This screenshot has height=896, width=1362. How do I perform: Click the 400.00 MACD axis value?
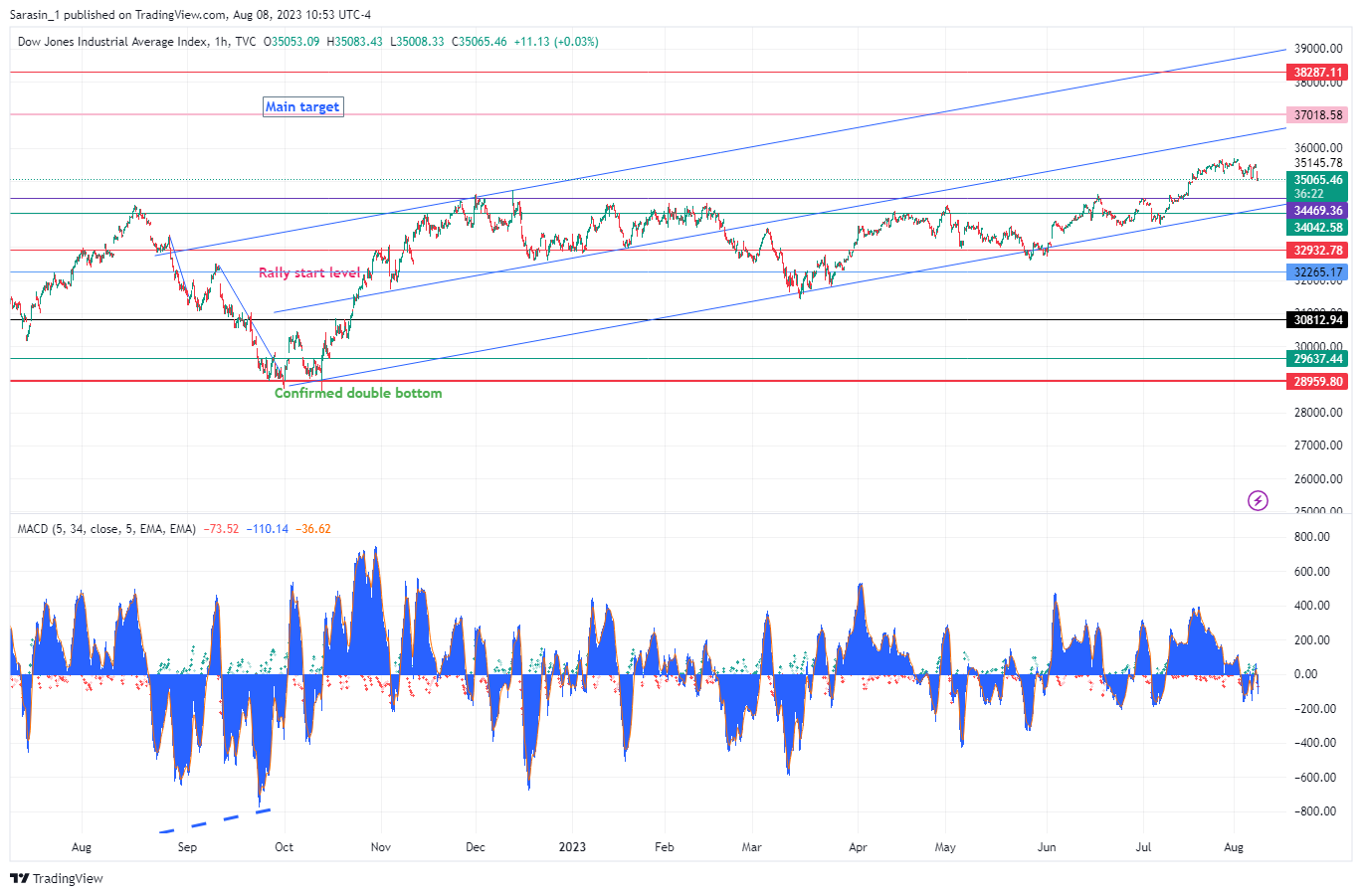[x=1312, y=606]
